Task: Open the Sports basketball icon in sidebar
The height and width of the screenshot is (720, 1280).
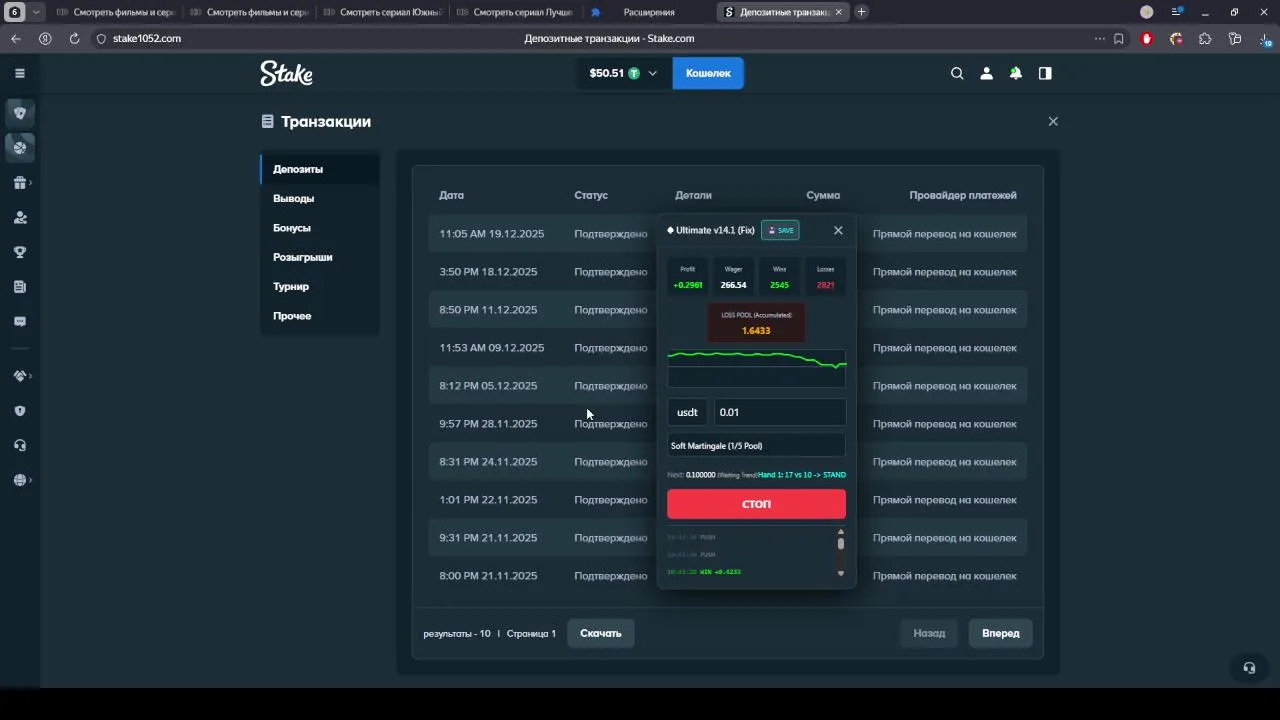Action: (19, 147)
